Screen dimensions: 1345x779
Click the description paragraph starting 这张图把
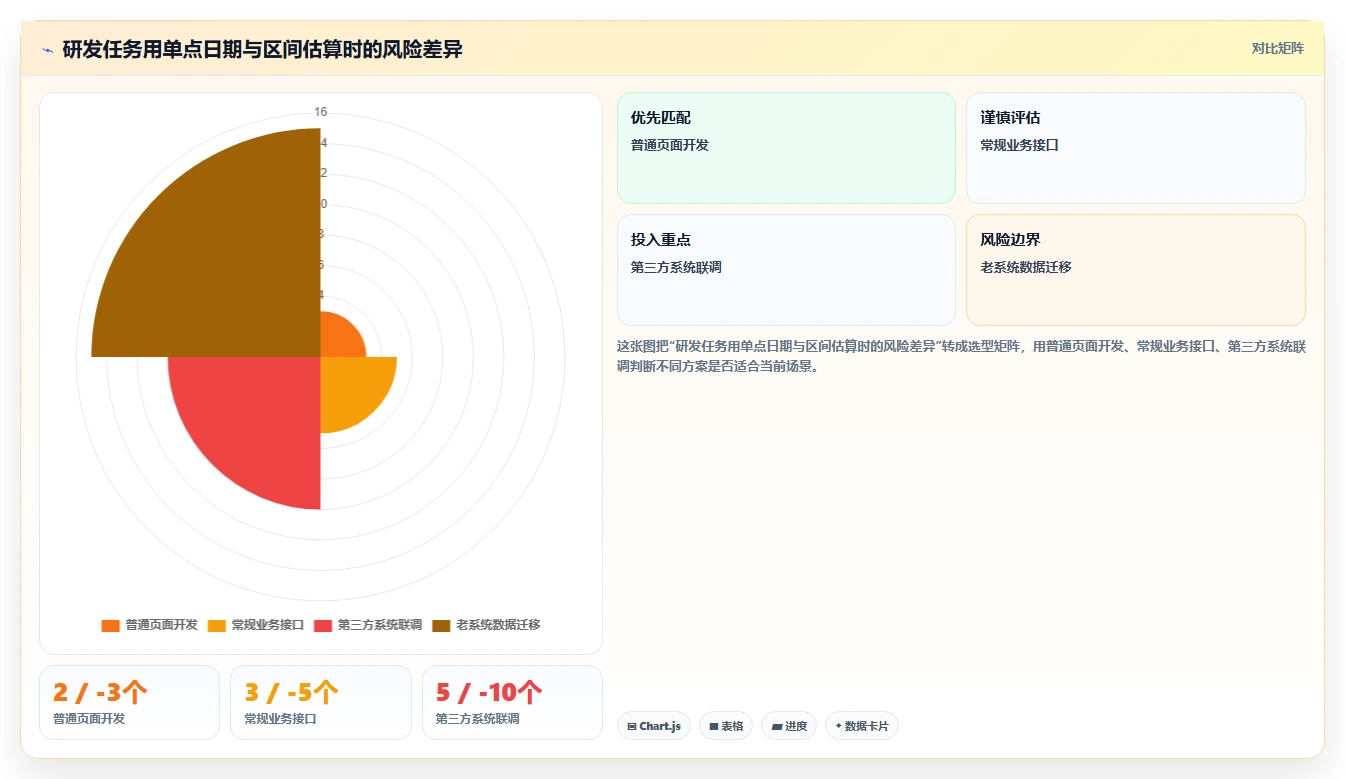coord(961,356)
